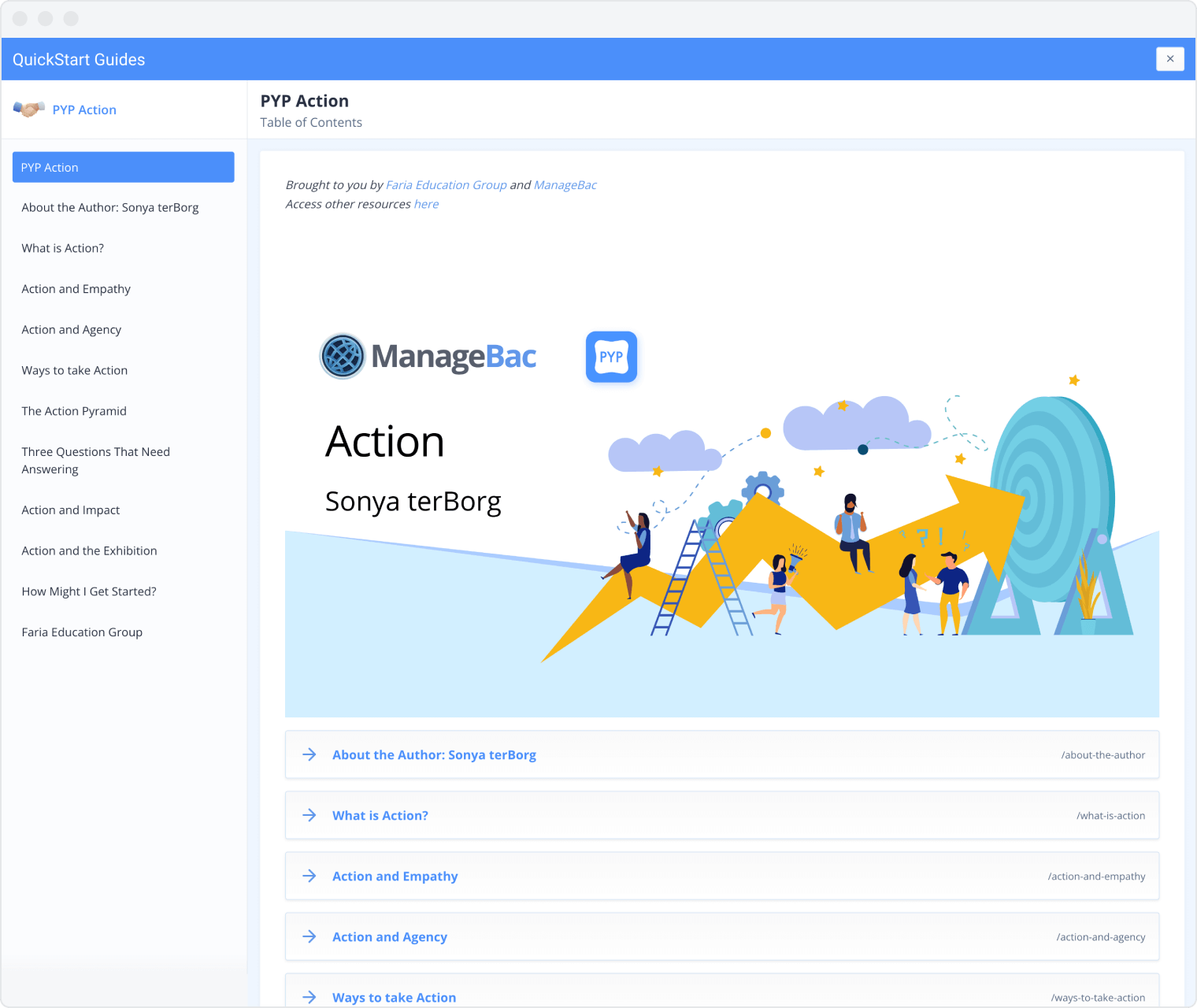
Task: Open Ways to take Action content link
Action: [395, 998]
